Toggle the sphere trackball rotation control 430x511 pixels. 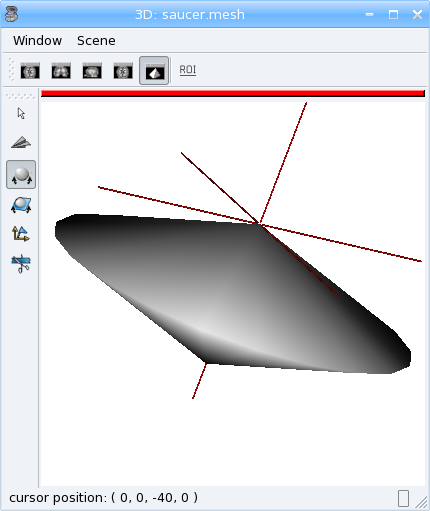point(21,175)
